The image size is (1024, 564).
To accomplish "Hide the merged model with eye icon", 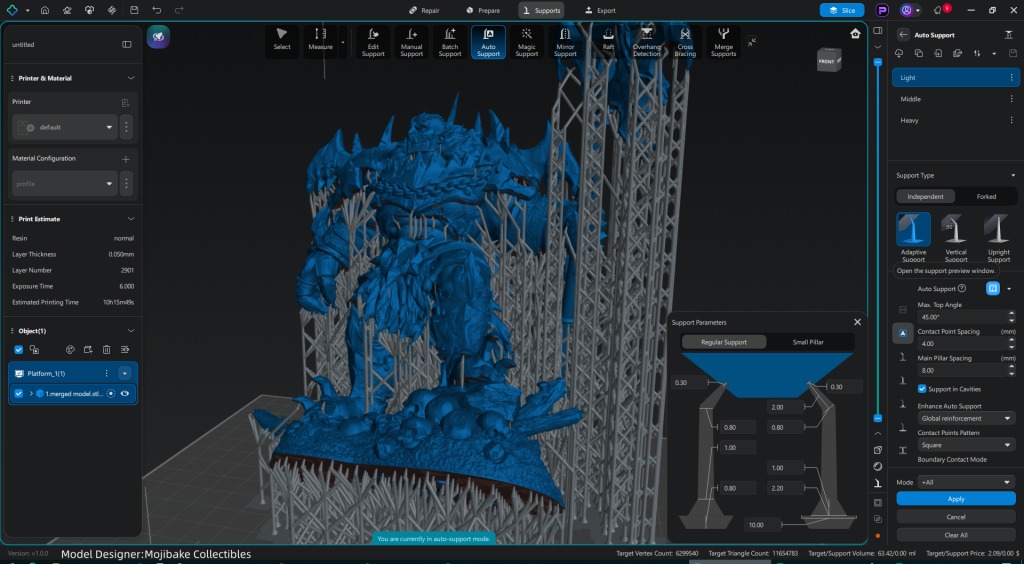I will (x=125, y=394).
